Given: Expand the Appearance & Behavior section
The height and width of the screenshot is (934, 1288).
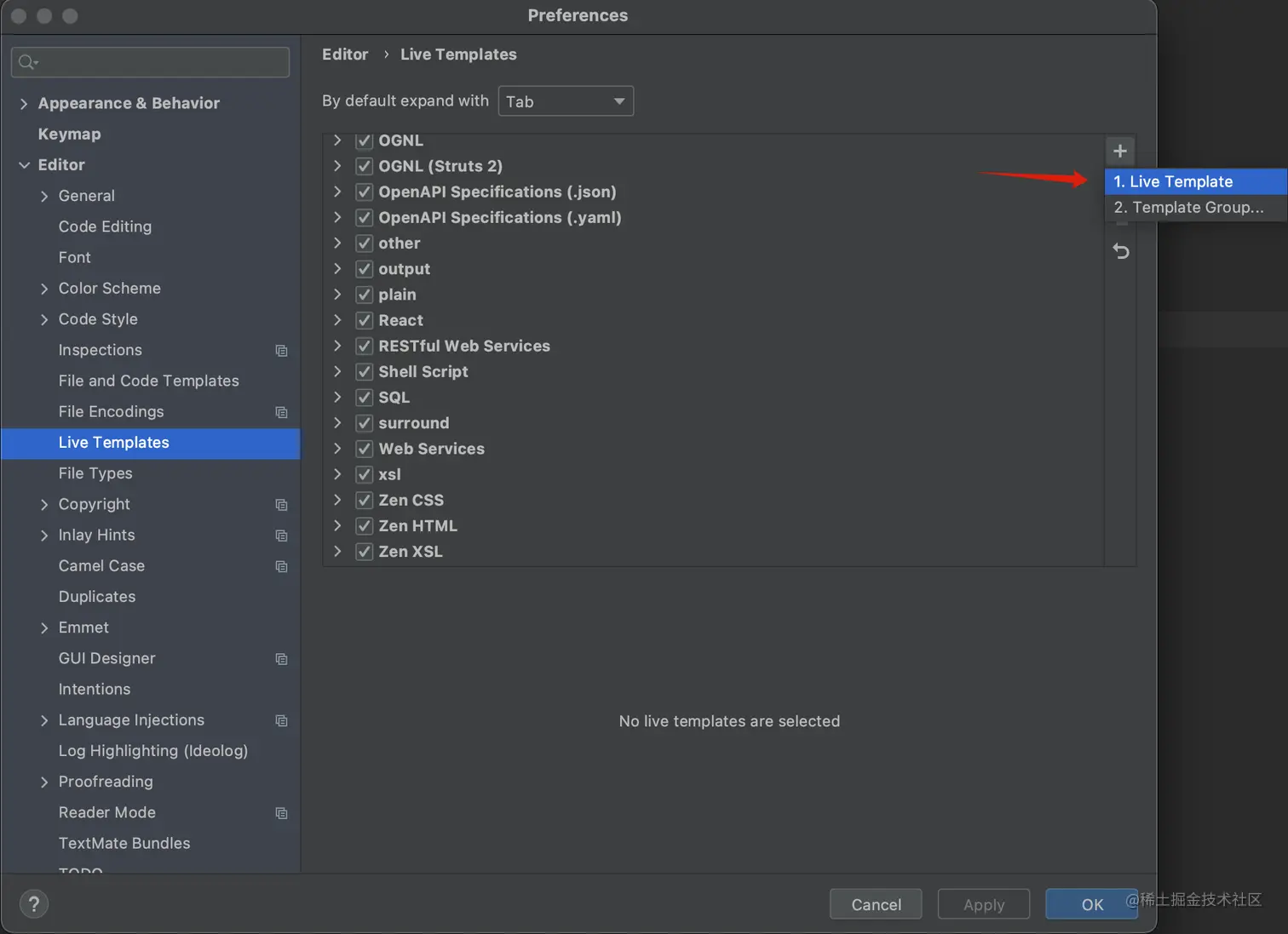Looking at the screenshot, I should 24,104.
